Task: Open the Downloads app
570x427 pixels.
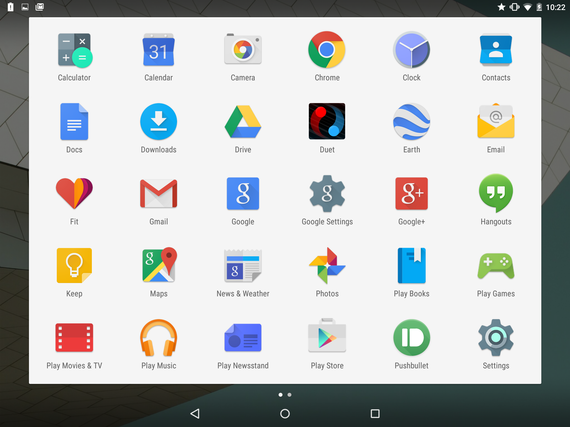Action: point(158,122)
